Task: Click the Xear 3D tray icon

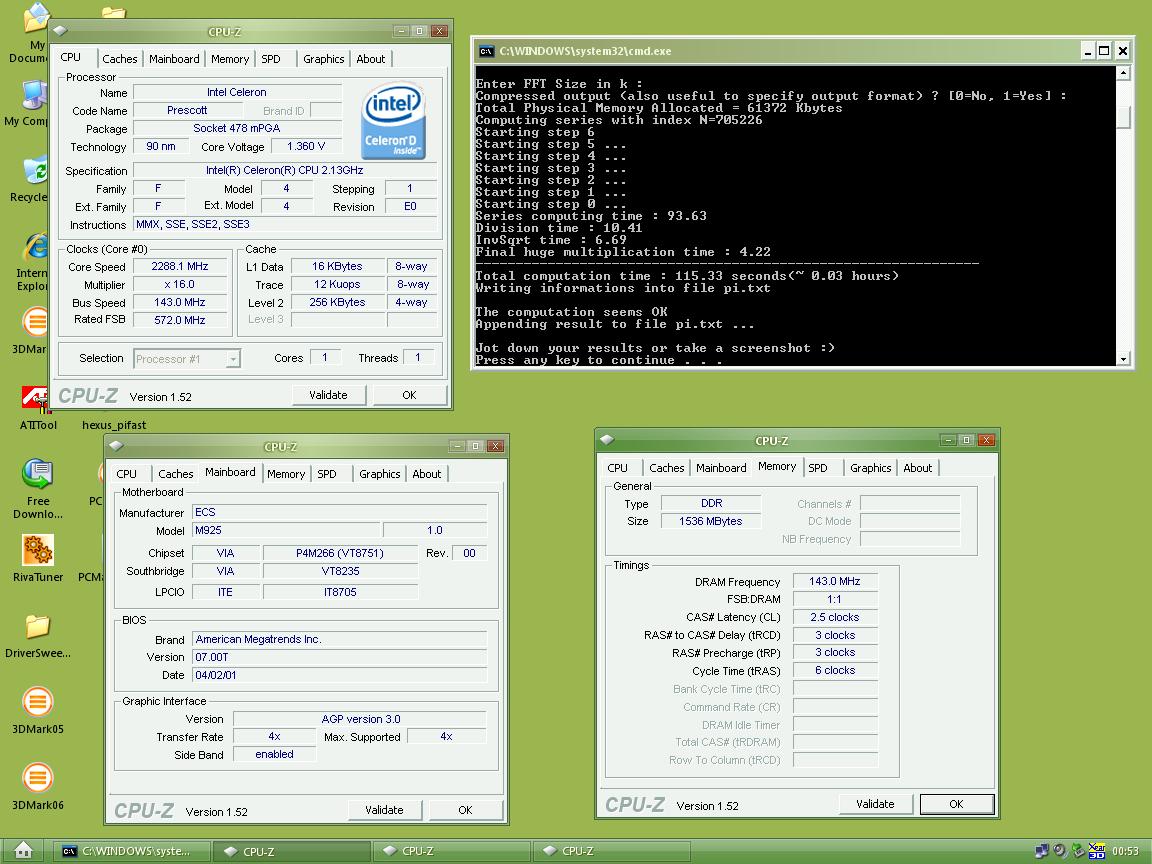Action: coord(1096,851)
